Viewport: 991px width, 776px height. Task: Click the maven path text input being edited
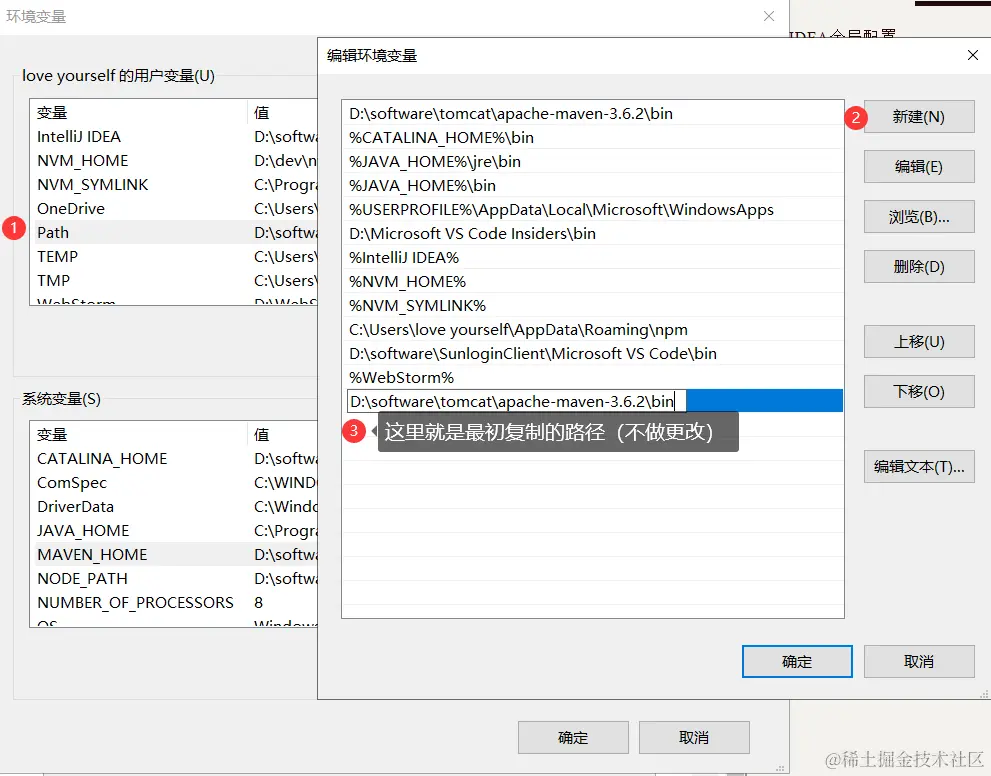[x=512, y=400]
